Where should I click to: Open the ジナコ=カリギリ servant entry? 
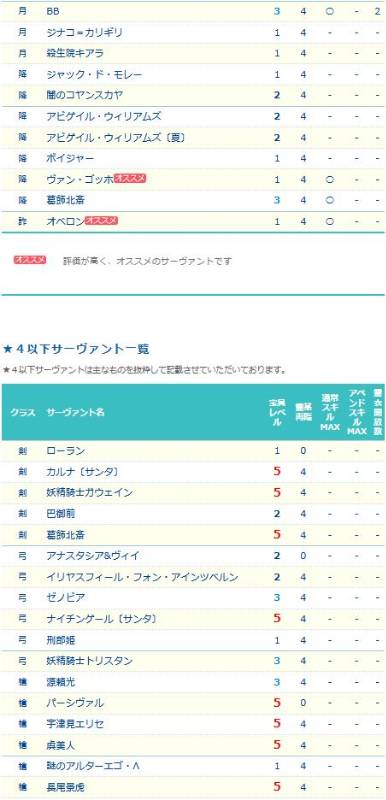coord(84,32)
